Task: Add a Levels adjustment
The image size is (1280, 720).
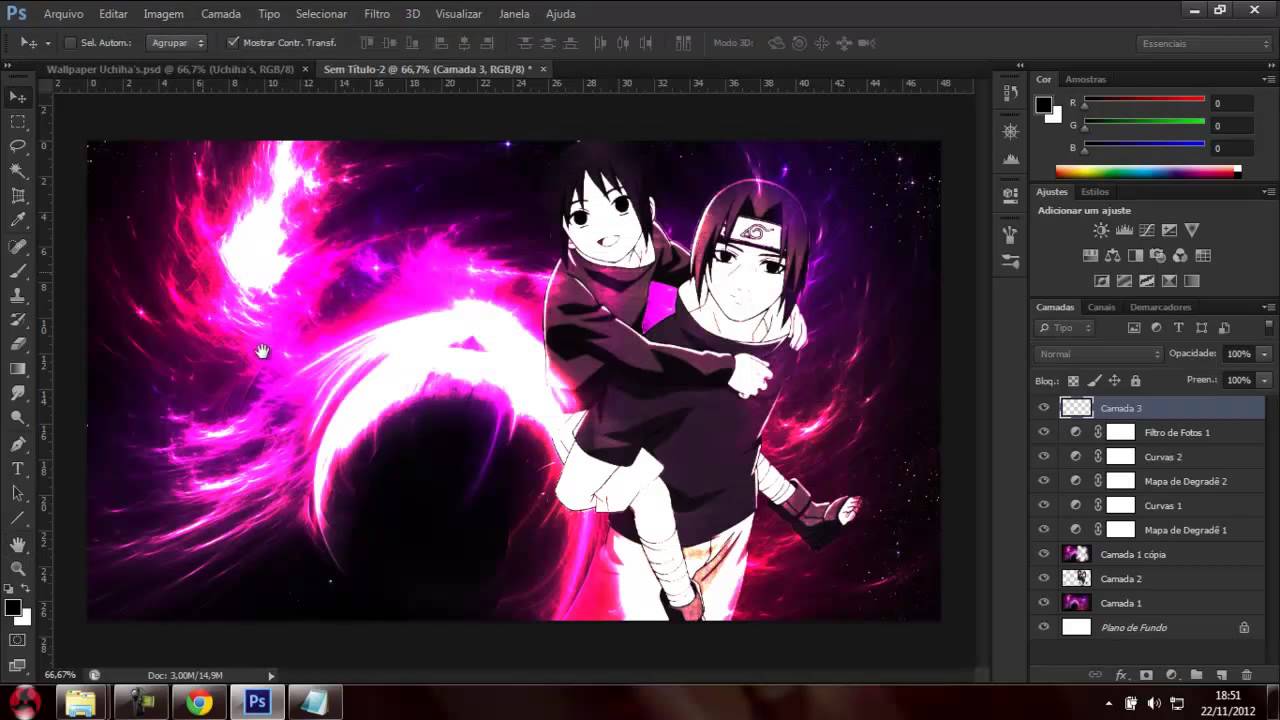Action: (1124, 230)
